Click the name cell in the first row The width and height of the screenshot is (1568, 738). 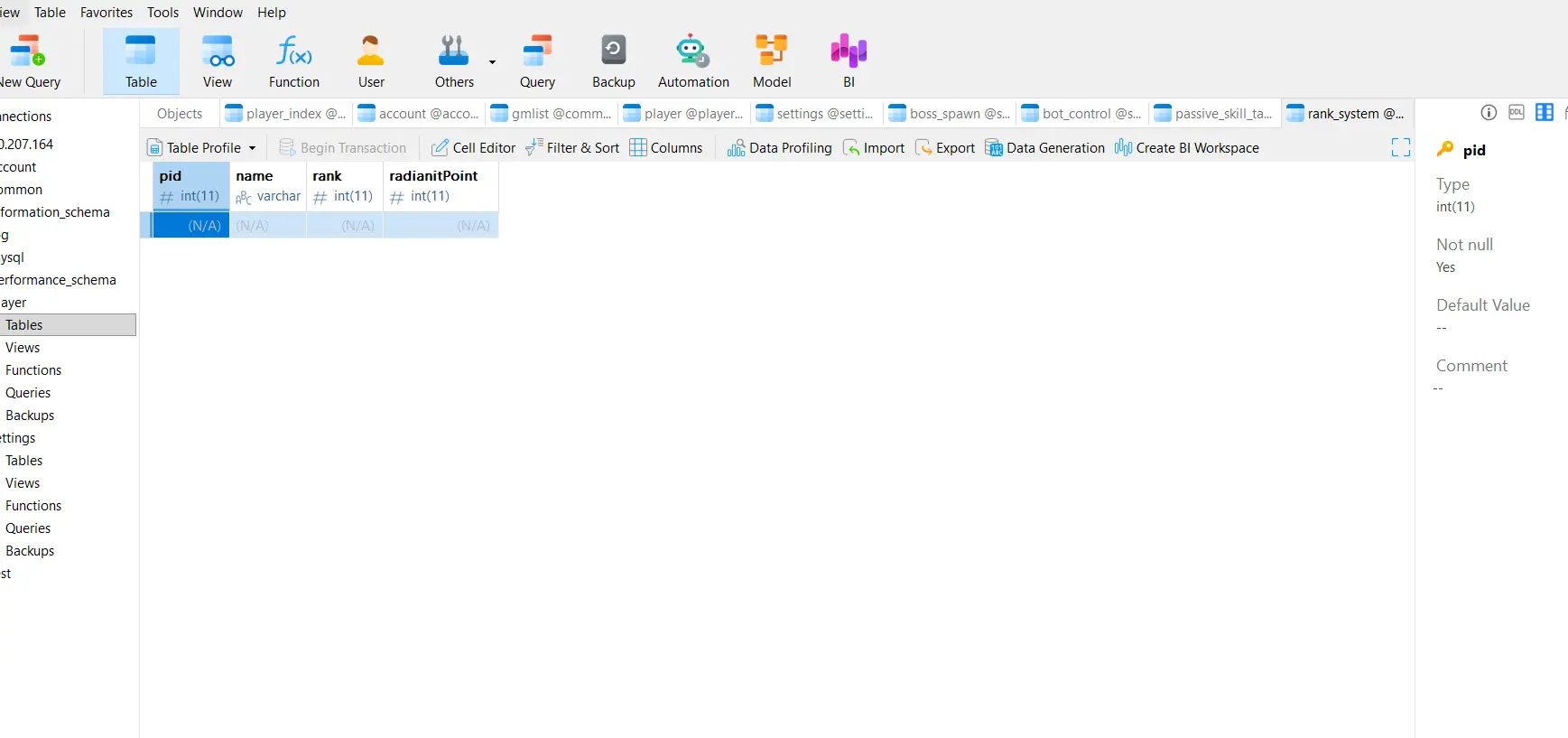click(x=267, y=226)
